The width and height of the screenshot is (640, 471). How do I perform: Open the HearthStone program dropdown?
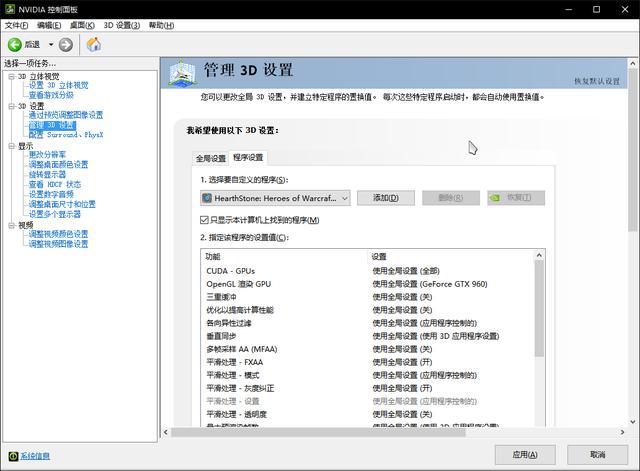click(275, 198)
